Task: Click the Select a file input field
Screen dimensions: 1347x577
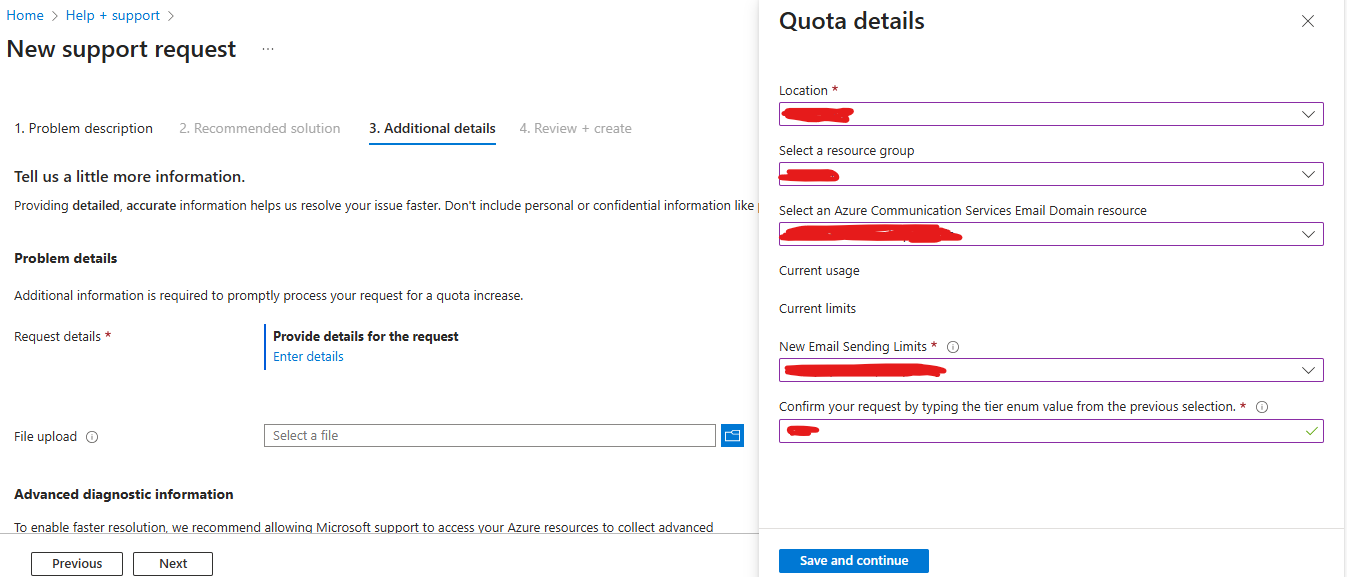Action: (x=490, y=436)
